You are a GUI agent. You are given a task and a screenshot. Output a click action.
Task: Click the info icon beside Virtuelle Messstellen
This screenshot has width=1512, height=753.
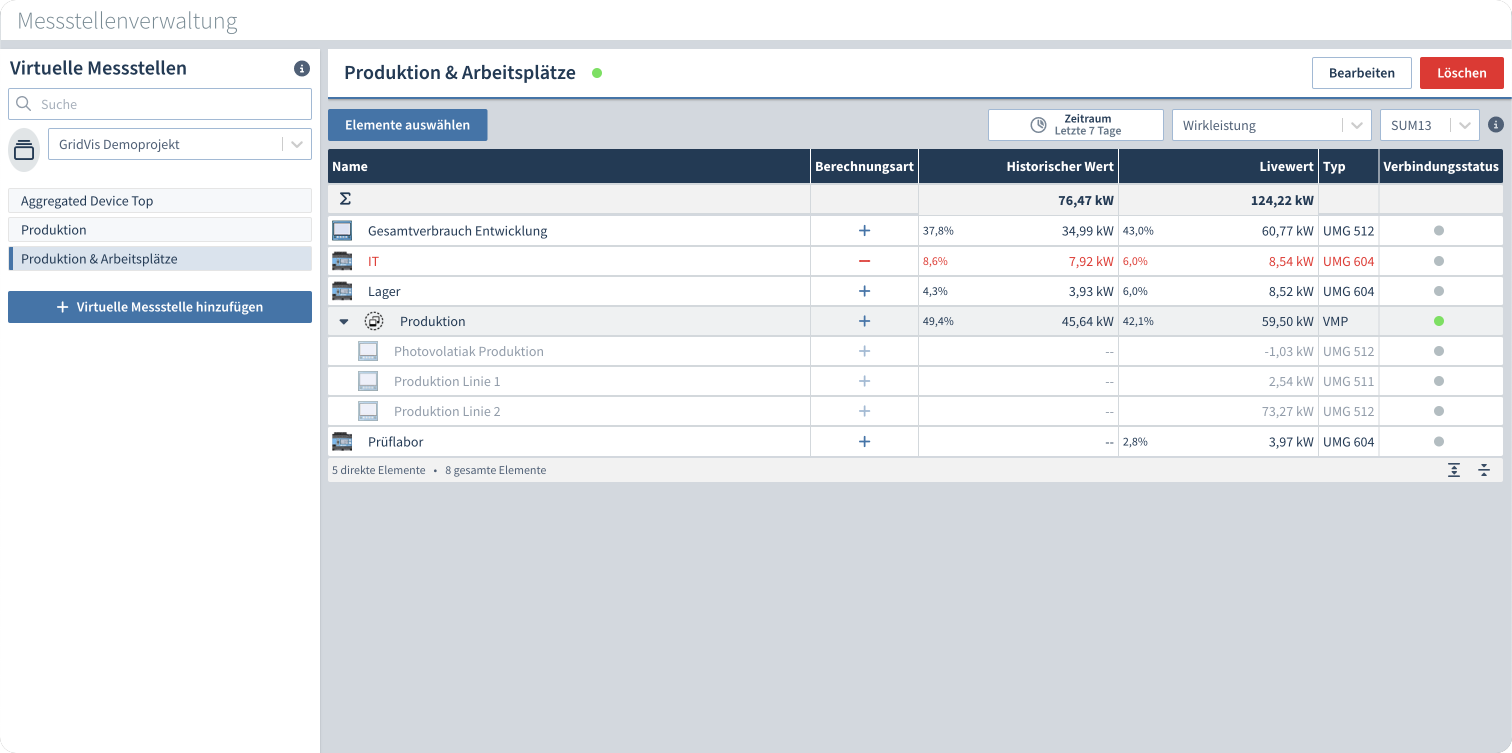(301, 69)
